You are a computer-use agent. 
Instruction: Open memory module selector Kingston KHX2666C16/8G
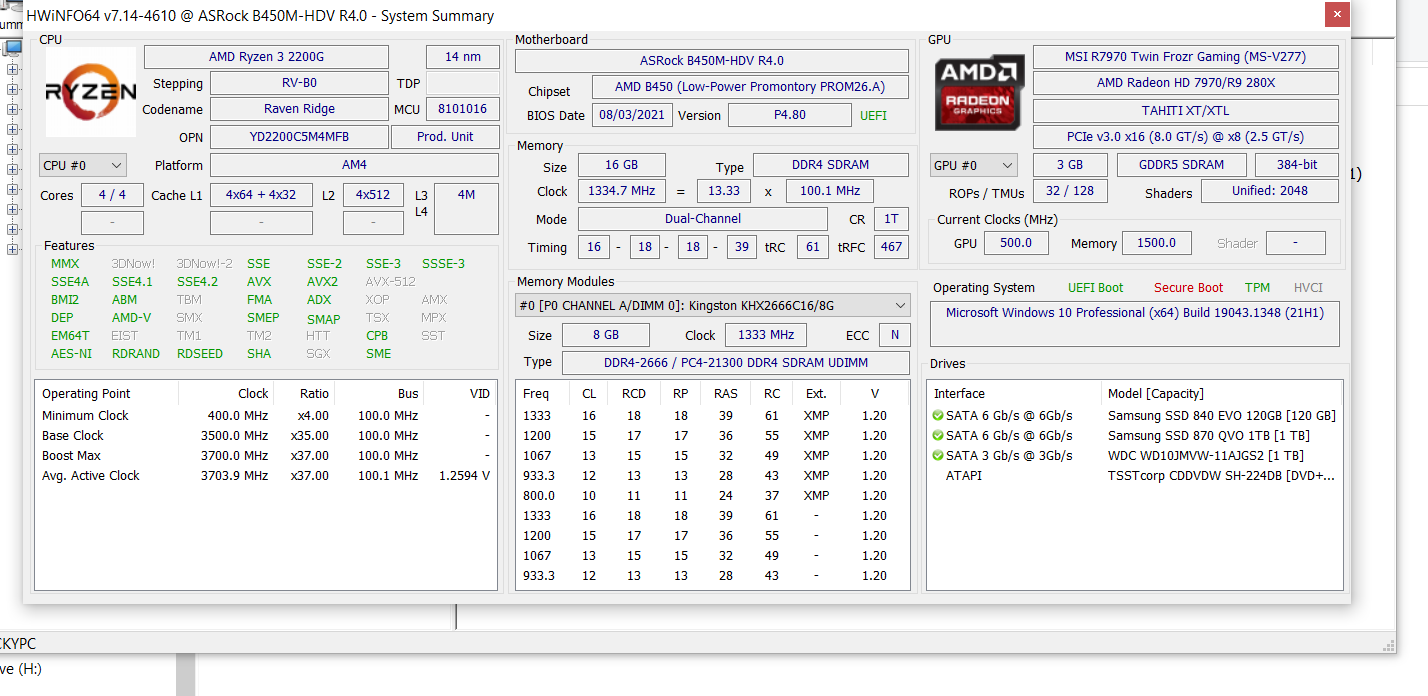pos(712,304)
